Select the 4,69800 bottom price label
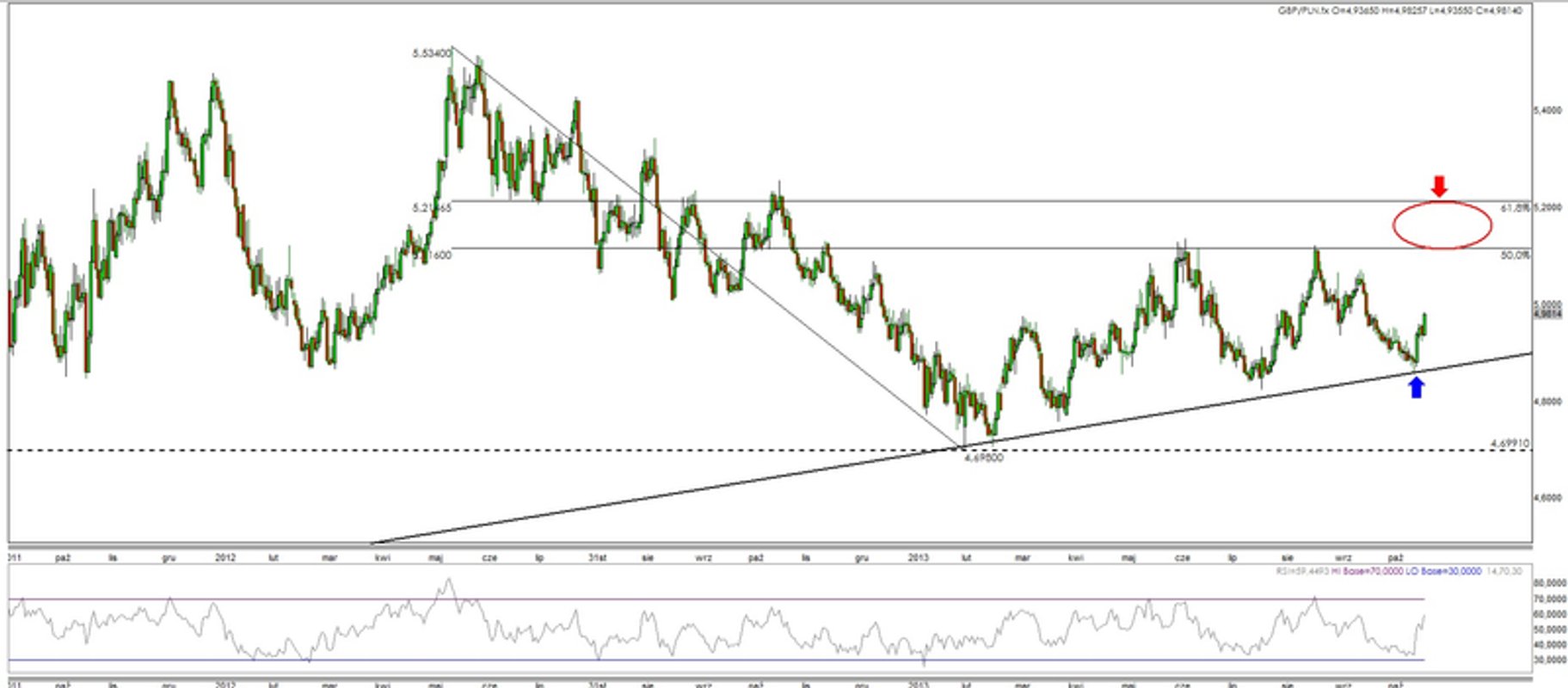 pos(983,458)
